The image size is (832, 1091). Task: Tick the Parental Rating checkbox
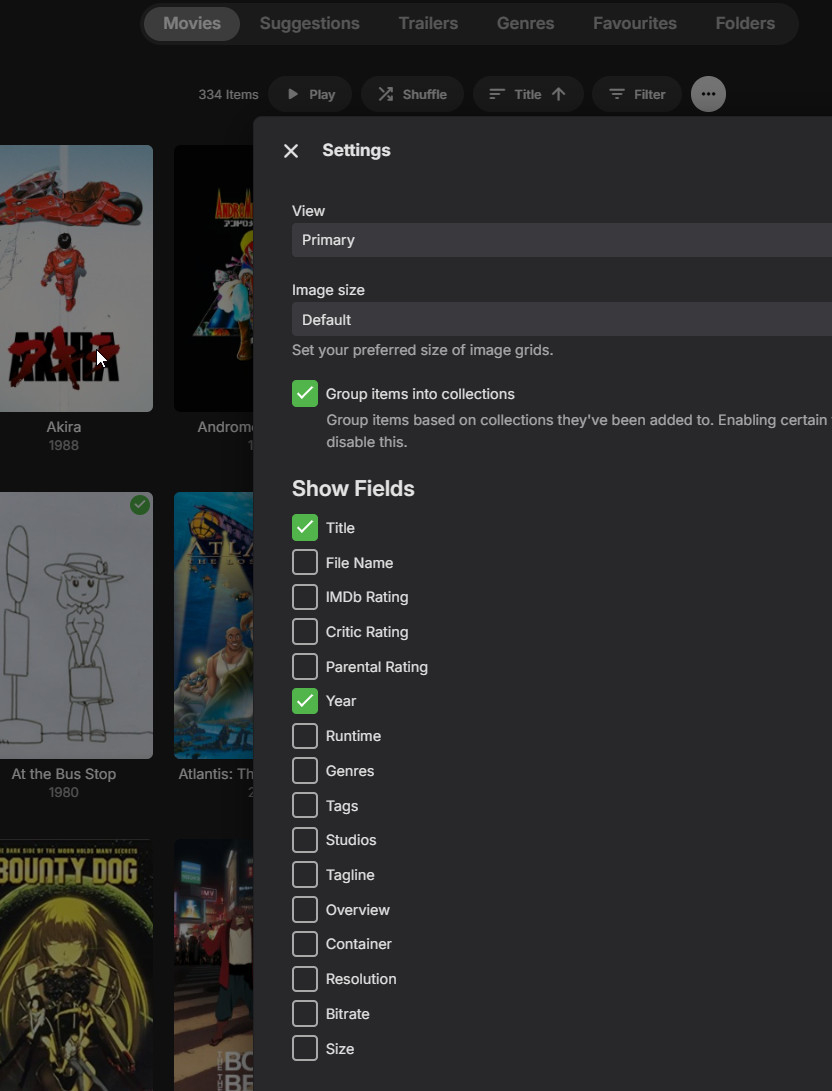coord(305,667)
